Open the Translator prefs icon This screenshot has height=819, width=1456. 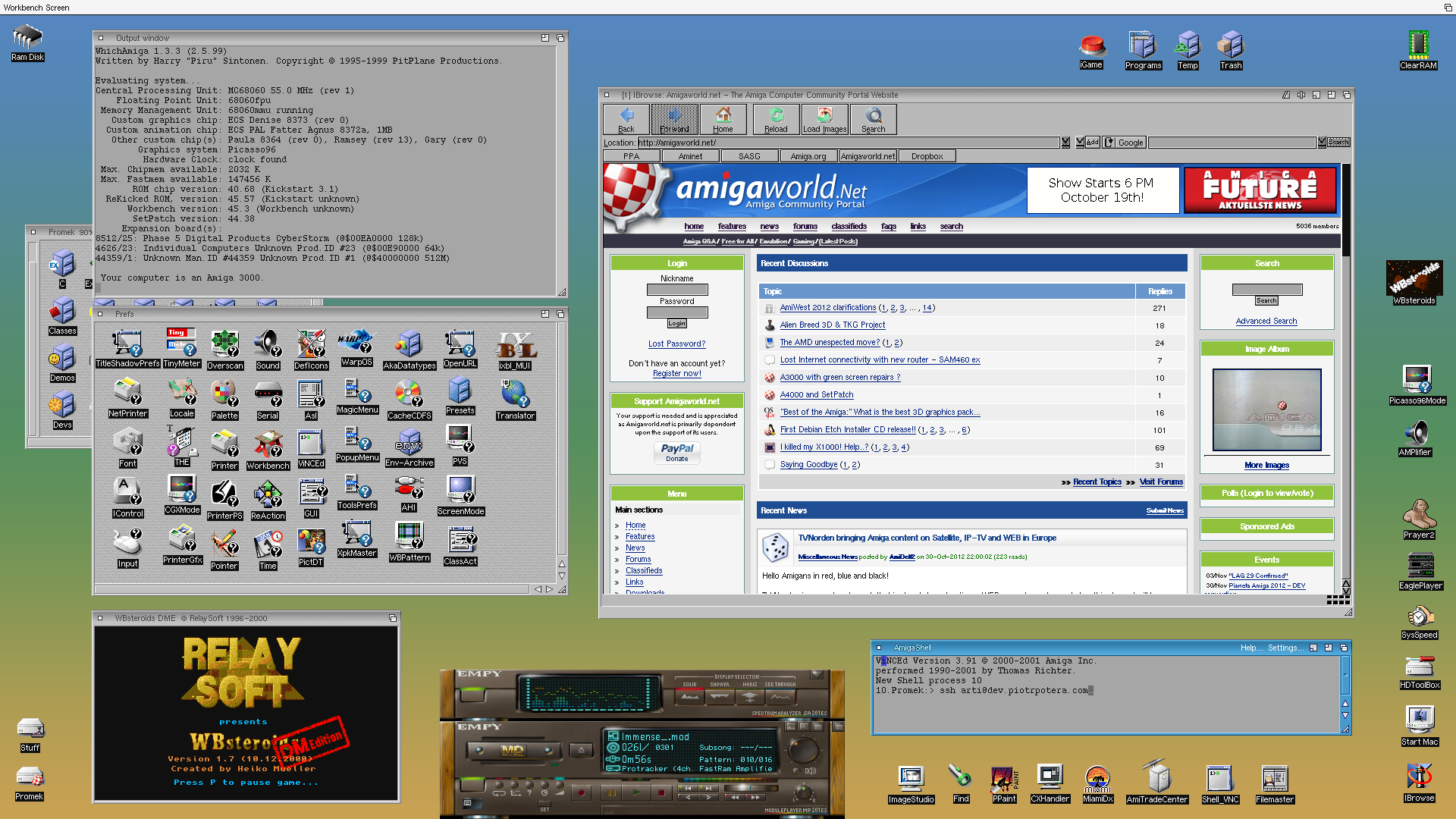[515, 400]
